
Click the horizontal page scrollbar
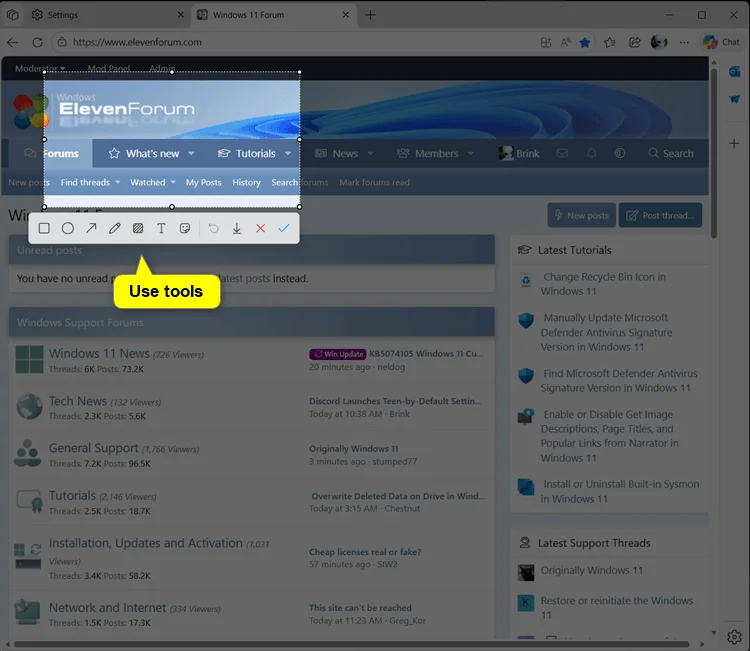pyautogui.click(x=351, y=644)
